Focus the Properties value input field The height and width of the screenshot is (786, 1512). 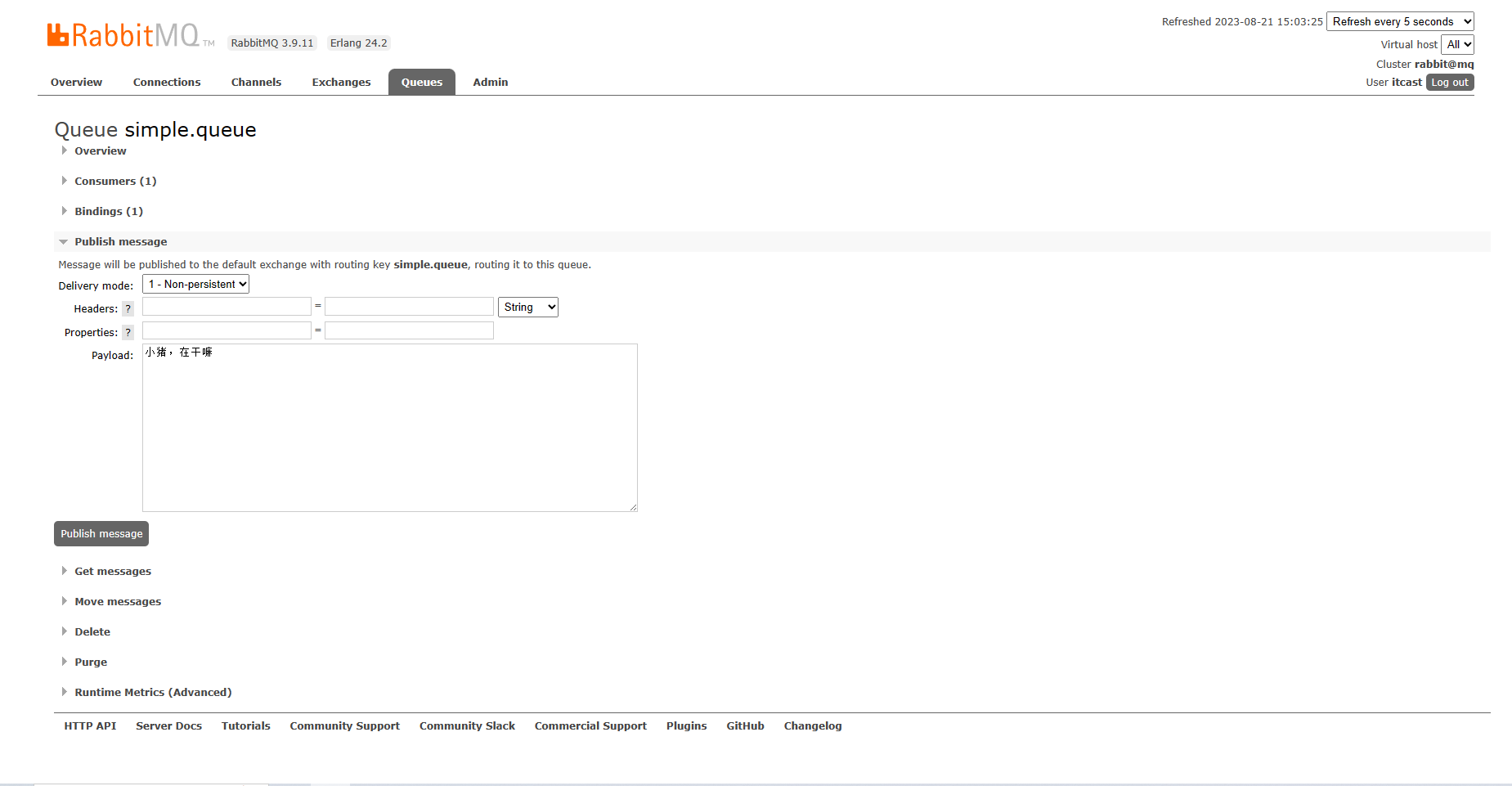point(409,330)
